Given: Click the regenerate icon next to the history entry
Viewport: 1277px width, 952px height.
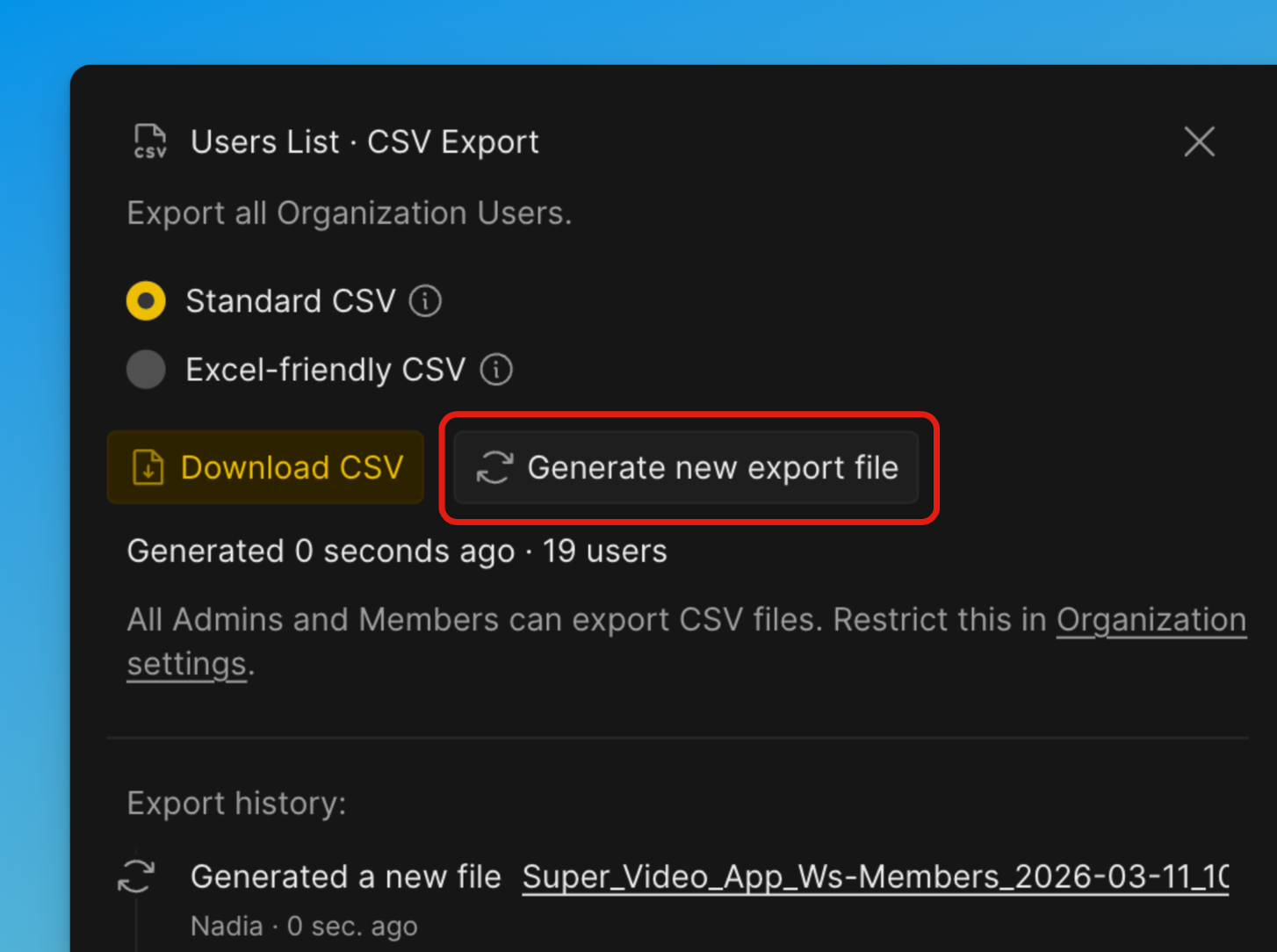Looking at the screenshot, I should [x=137, y=876].
